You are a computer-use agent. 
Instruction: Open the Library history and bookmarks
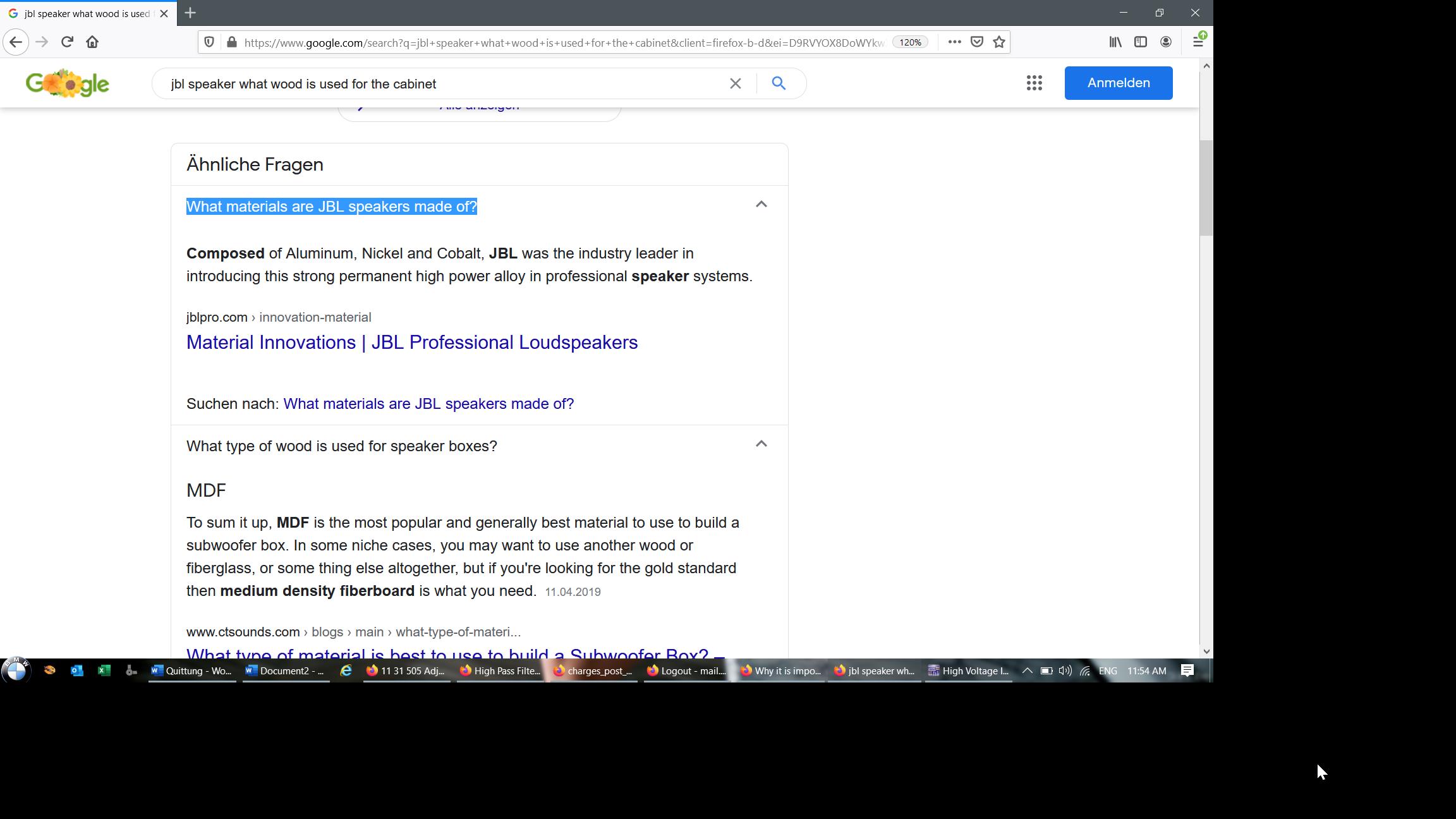(x=1115, y=42)
